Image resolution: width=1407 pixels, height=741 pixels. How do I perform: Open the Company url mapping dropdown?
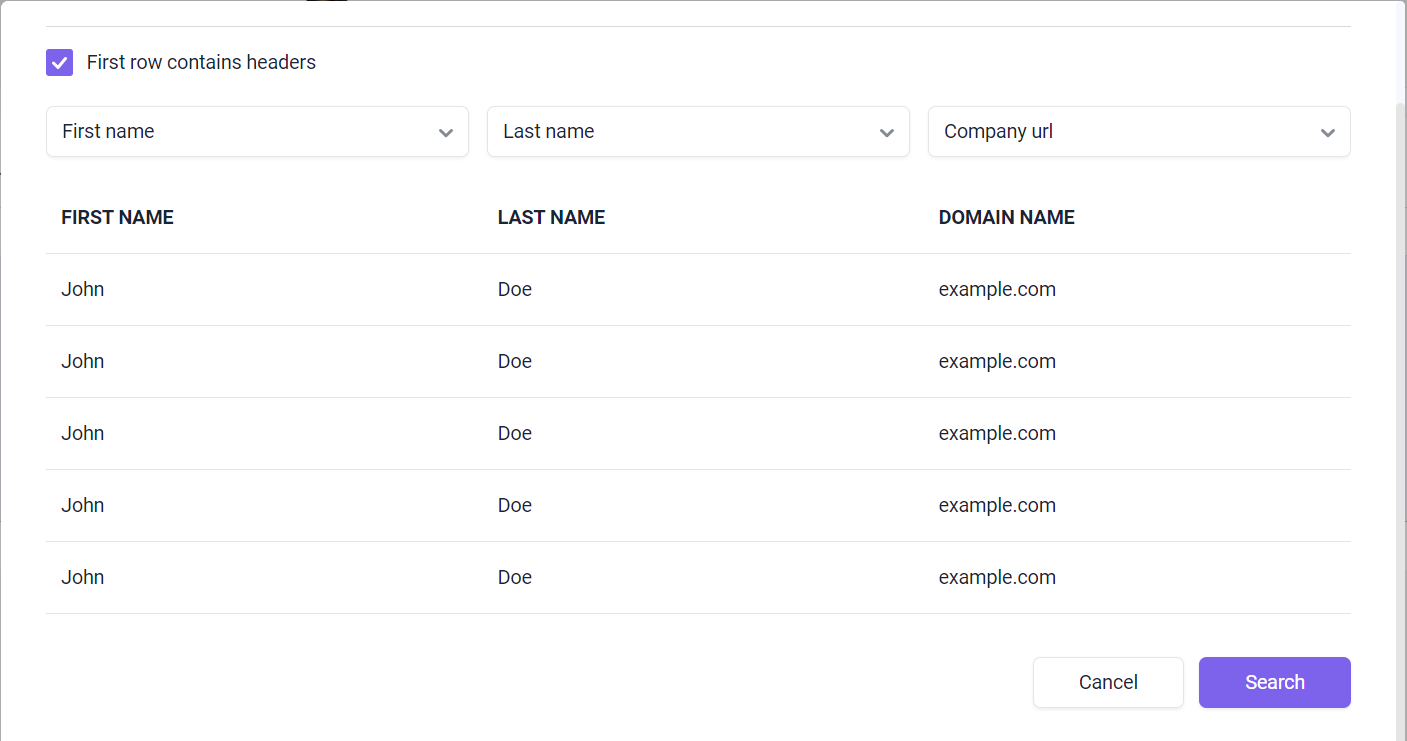pos(1139,132)
